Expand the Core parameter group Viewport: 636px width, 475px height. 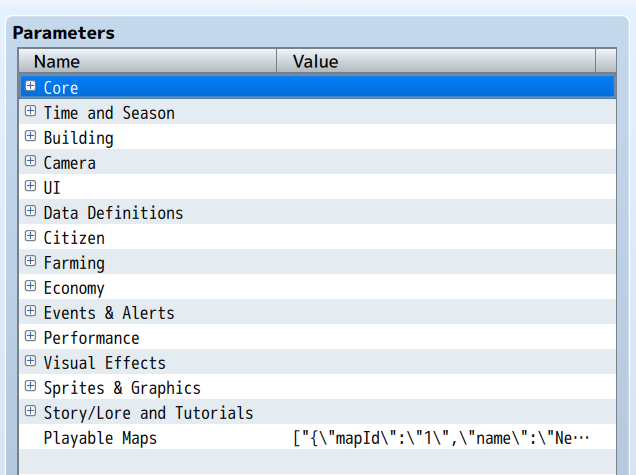click(x=30, y=87)
